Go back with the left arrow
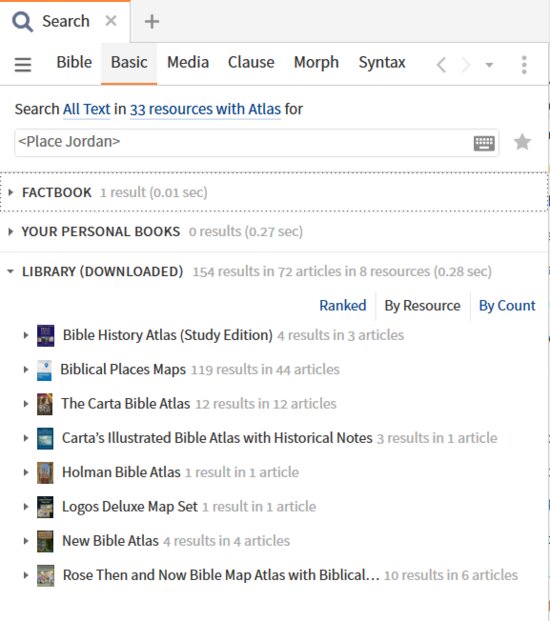This screenshot has width=550, height=621. coord(441,65)
